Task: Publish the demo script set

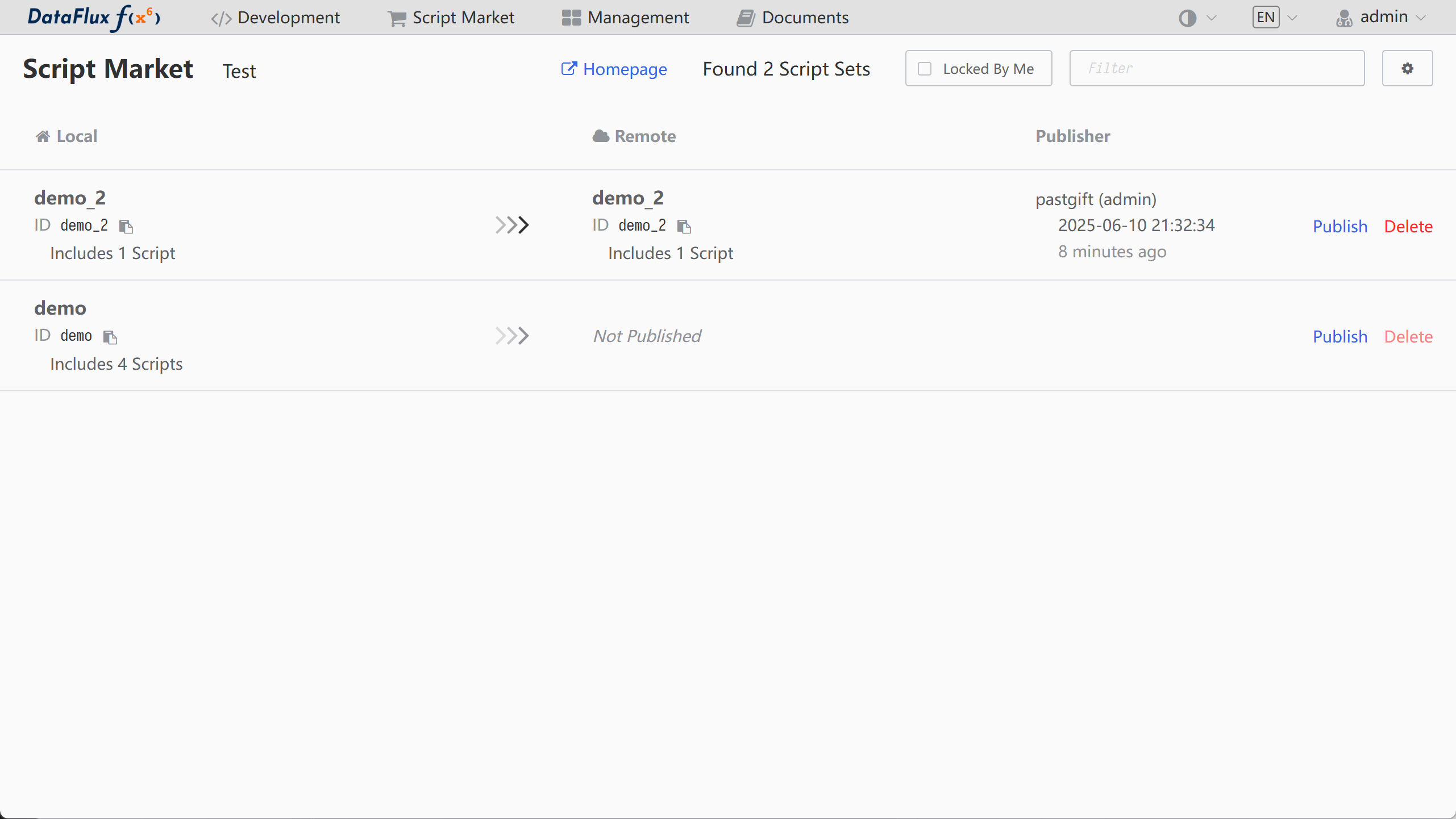Action: click(1339, 336)
